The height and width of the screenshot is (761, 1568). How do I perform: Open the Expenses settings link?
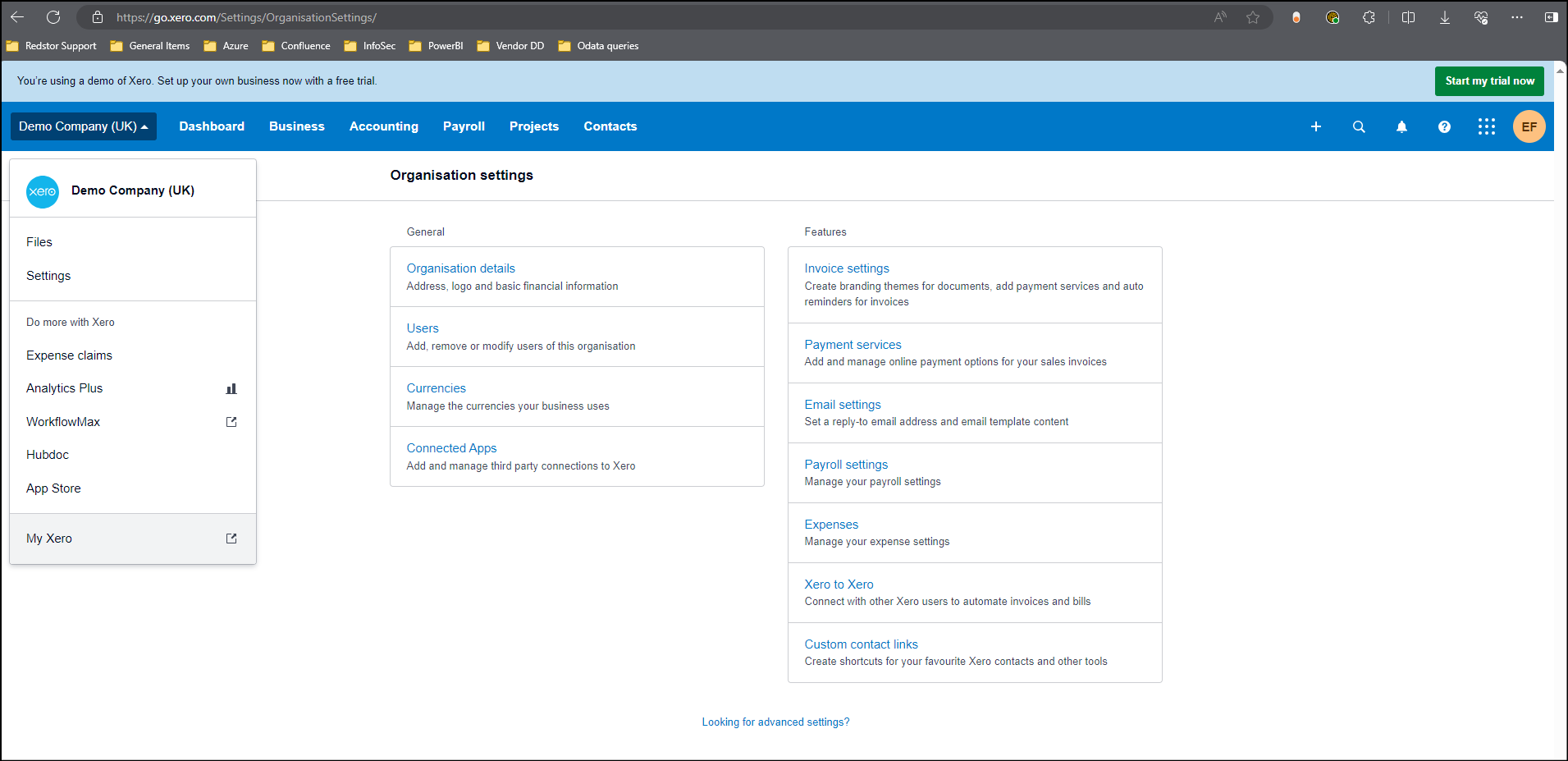831,525
